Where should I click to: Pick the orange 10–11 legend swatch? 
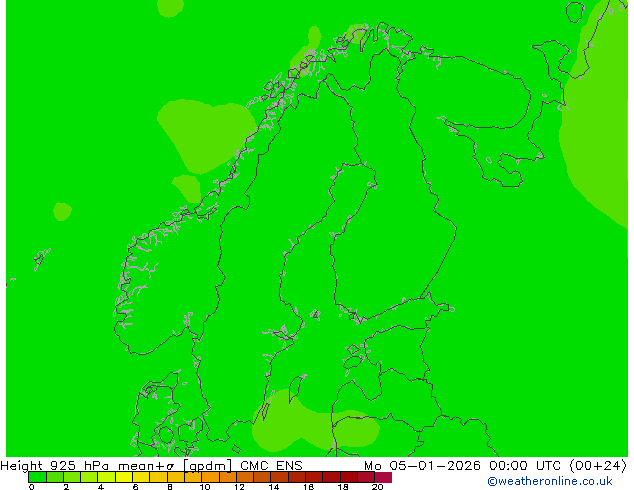tap(210, 477)
